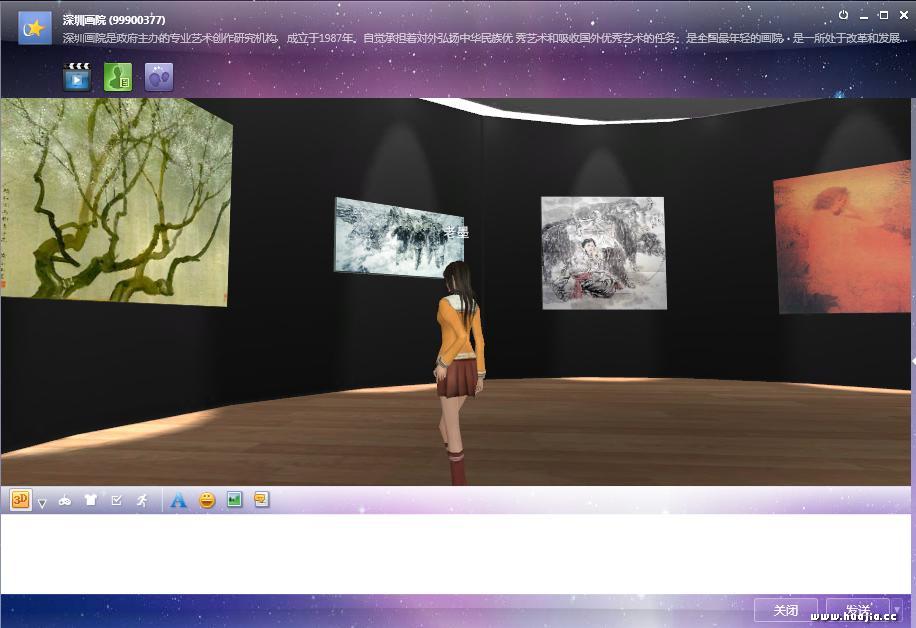
Task: Click the small arrow on the right edge of the 3D scene
Action: [x=913, y=362]
